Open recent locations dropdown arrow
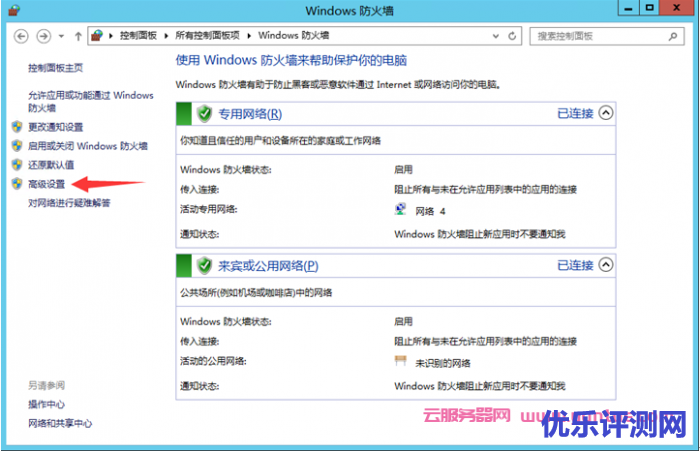This screenshot has height=451, width=700. tap(61, 36)
